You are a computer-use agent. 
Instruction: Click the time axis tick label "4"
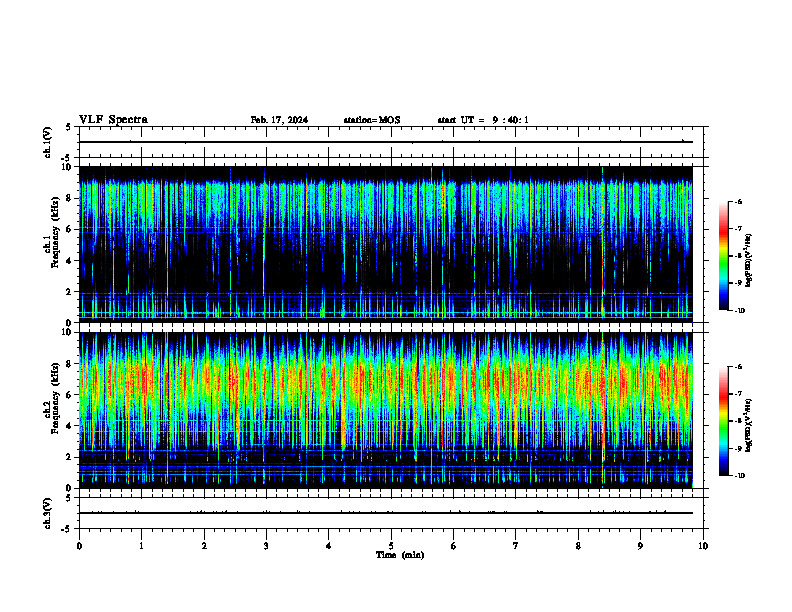[x=329, y=546]
